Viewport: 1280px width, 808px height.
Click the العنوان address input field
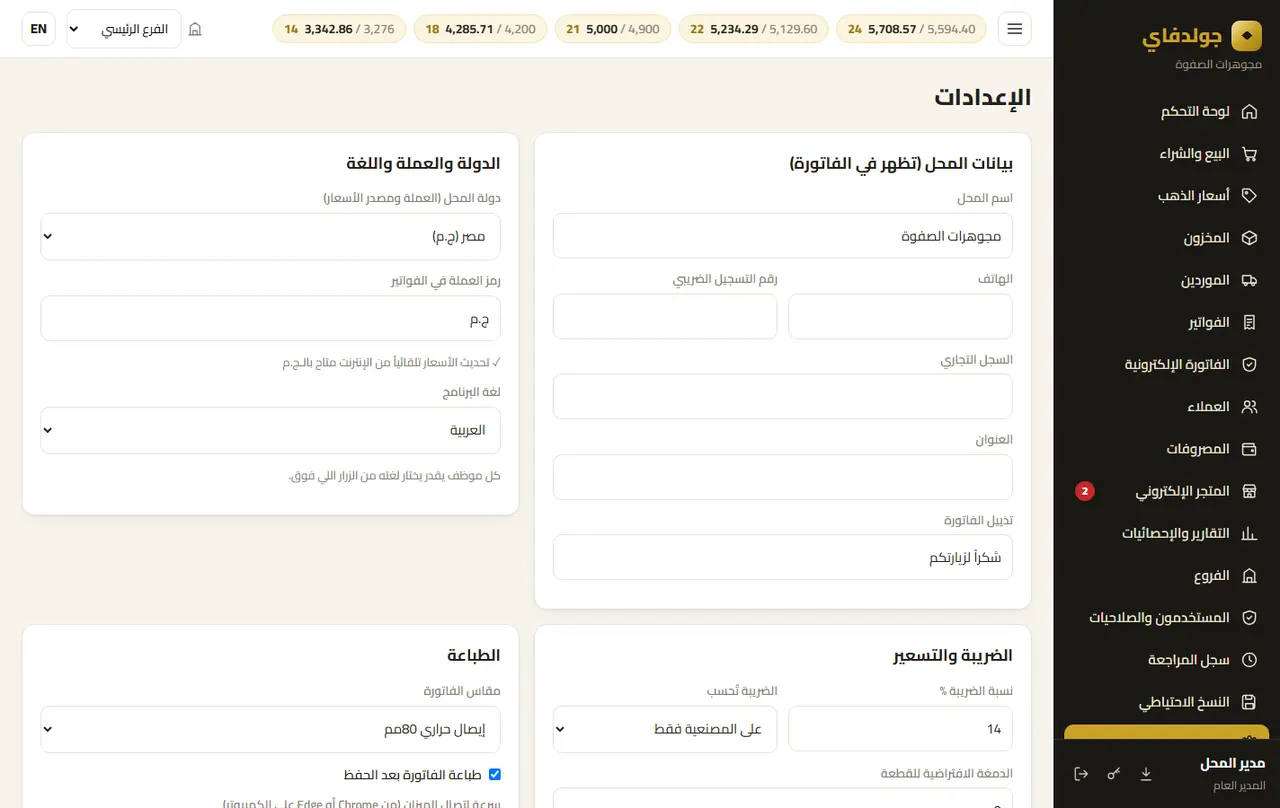click(783, 477)
